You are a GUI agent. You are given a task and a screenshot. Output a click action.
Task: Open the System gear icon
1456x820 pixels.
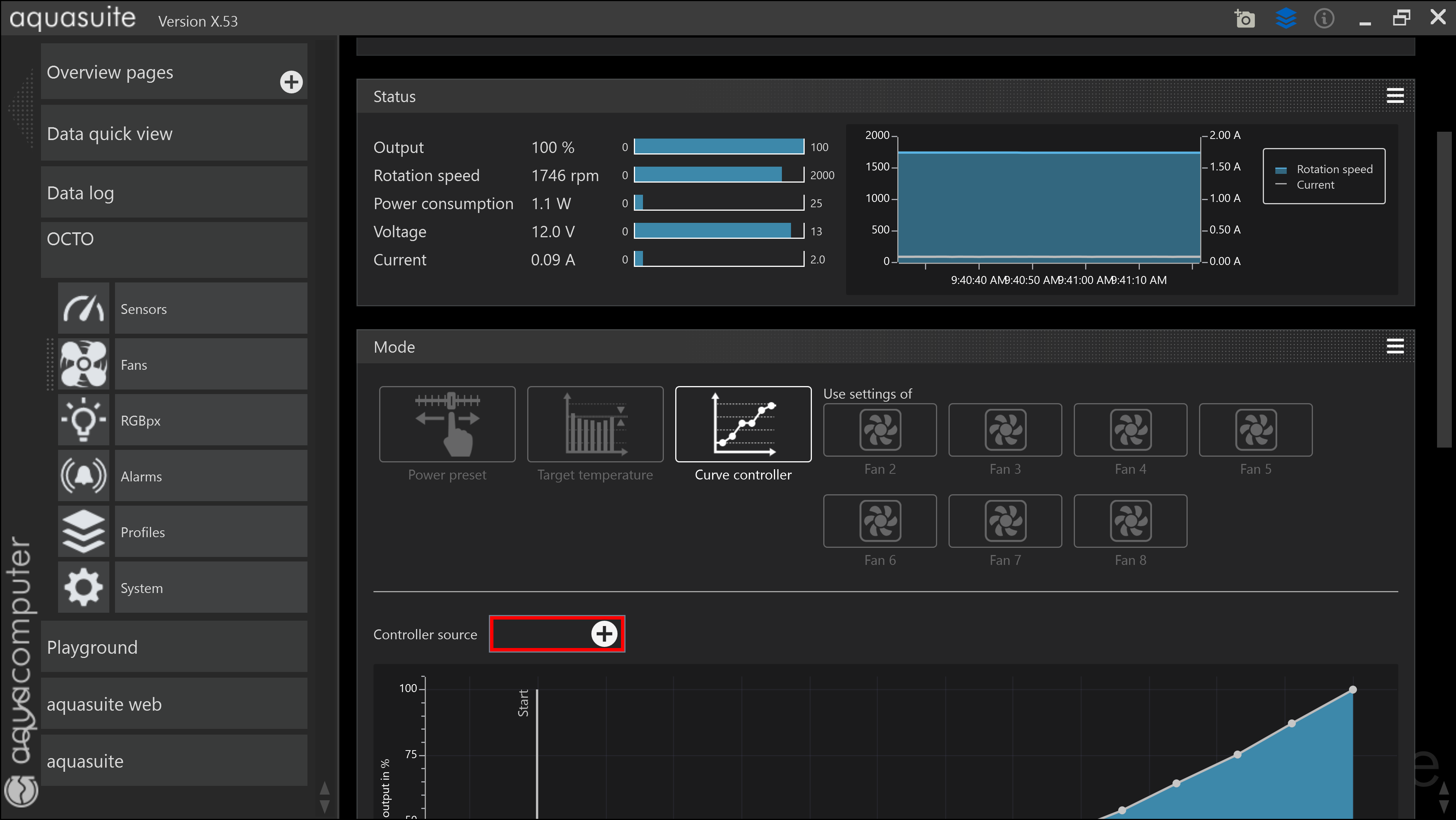(84, 587)
